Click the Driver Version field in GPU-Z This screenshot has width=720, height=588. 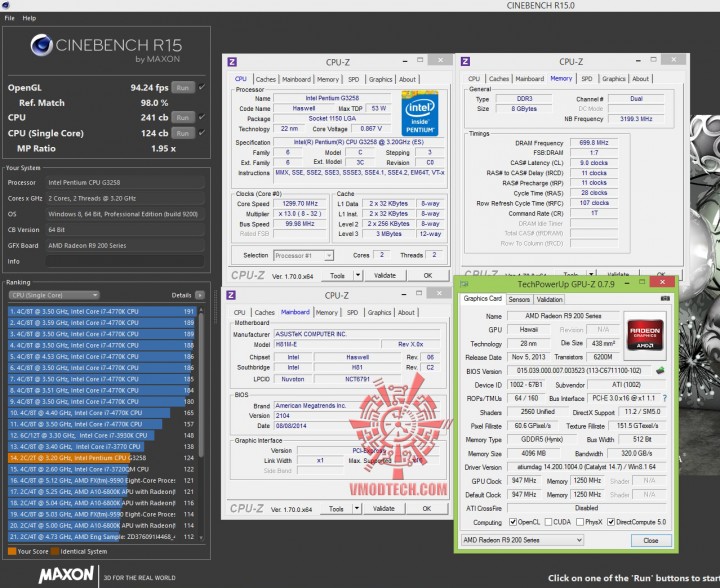[586, 467]
